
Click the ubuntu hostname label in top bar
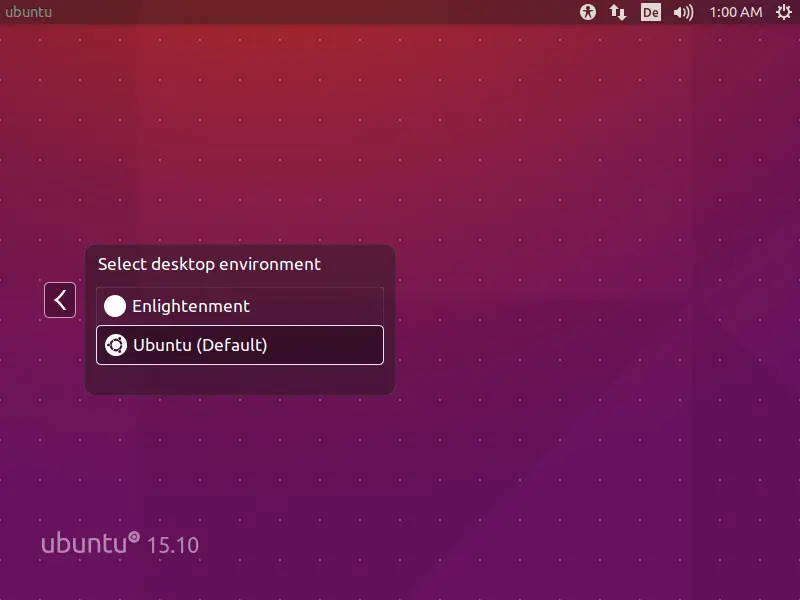coord(29,12)
